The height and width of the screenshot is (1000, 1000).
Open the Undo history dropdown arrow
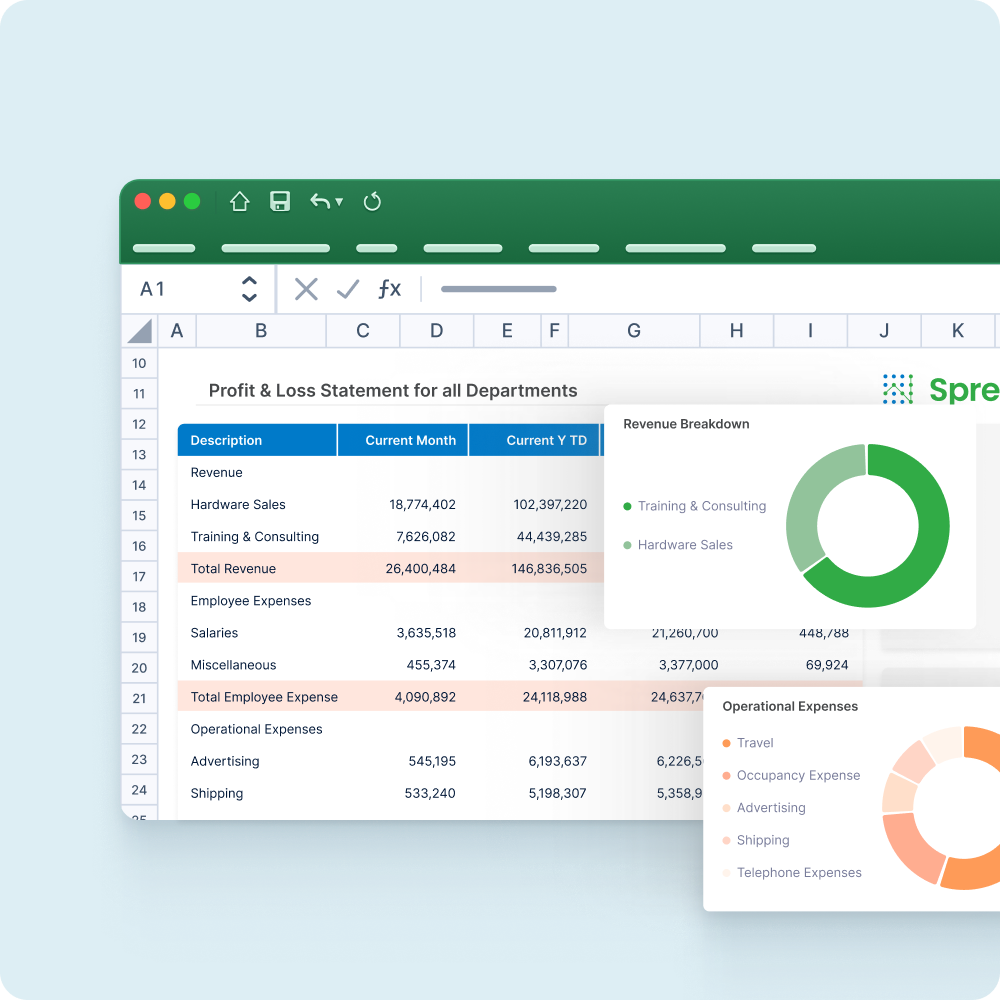pos(339,202)
